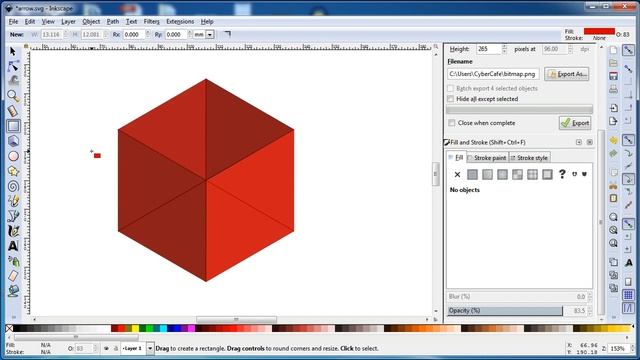The height and width of the screenshot is (360, 640).
Task: Iconify the Fill and Stroke panel
Action: (x=579, y=142)
